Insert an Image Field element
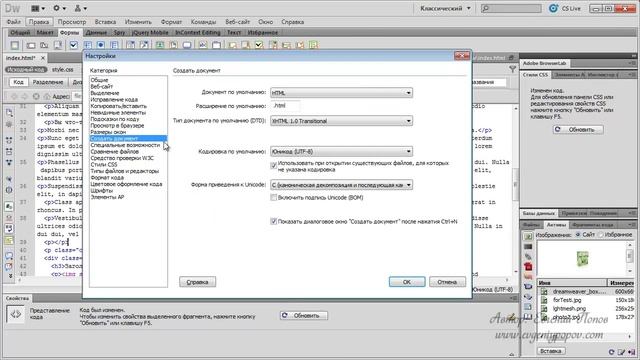Viewport: 640px width, 360px height. point(160,45)
